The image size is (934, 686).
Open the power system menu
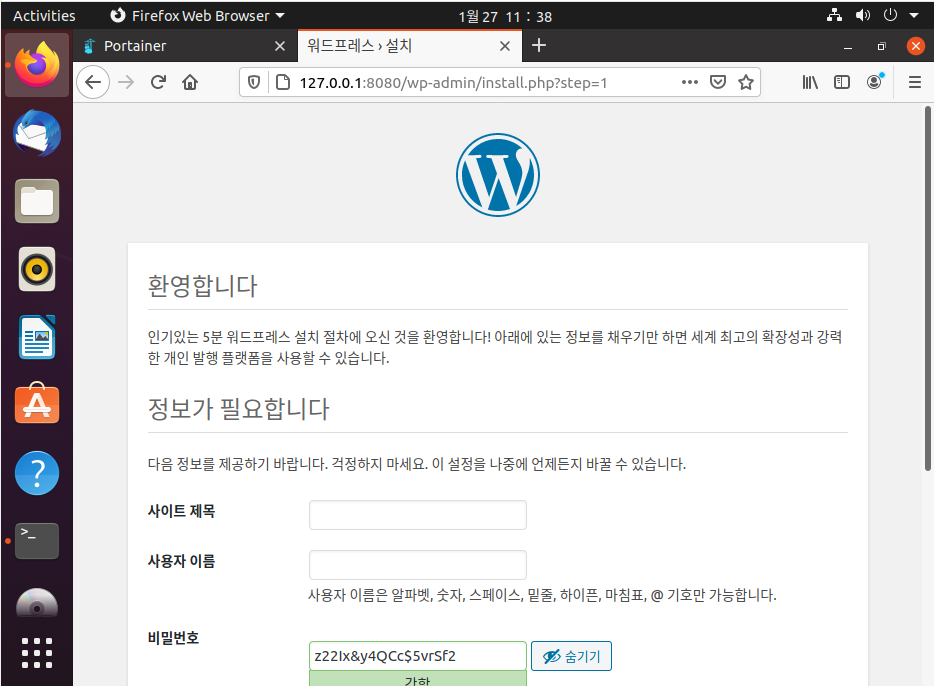click(891, 15)
